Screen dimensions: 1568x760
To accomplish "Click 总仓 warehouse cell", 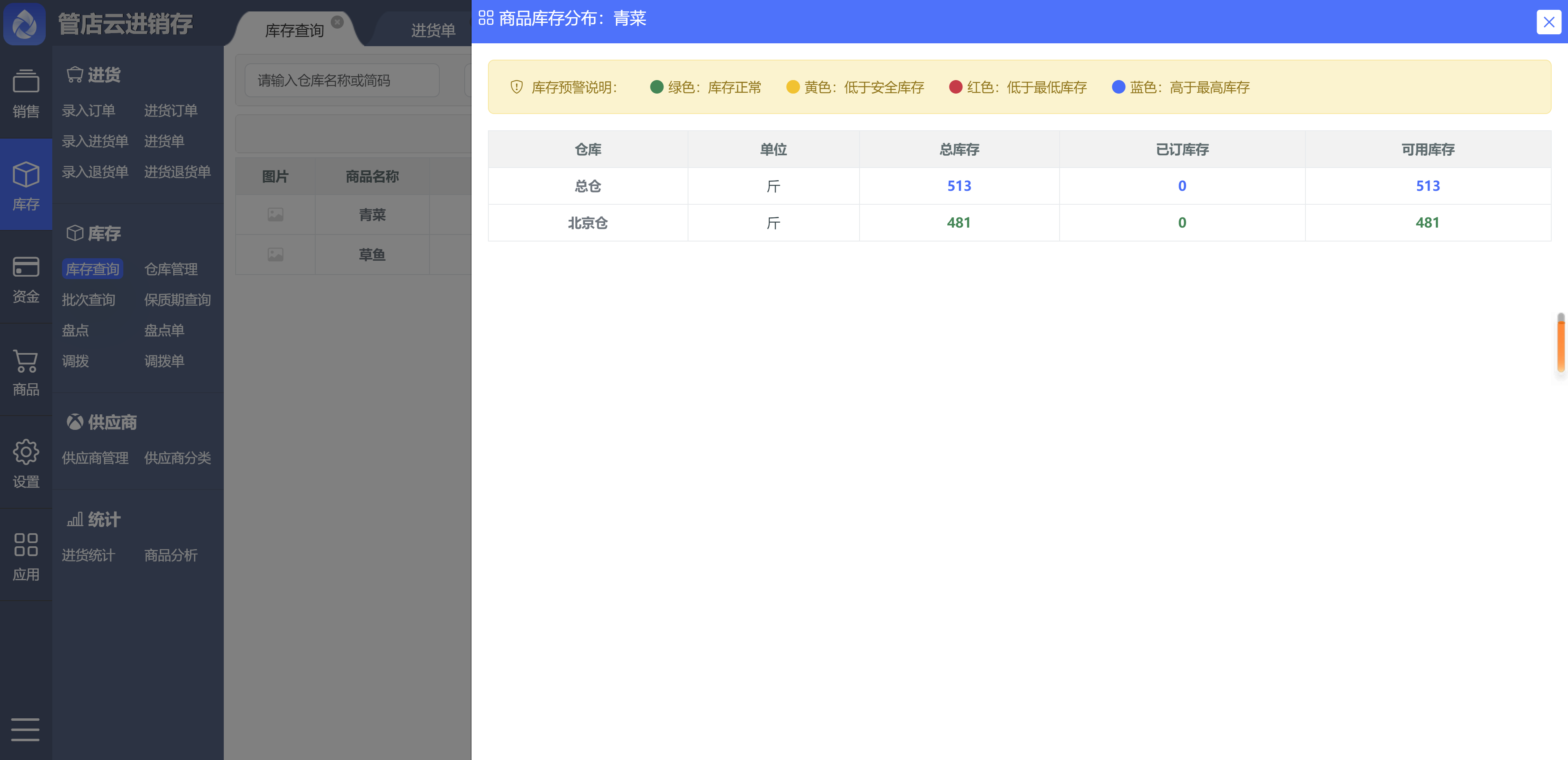I will pyautogui.click(x=588, y=186).
